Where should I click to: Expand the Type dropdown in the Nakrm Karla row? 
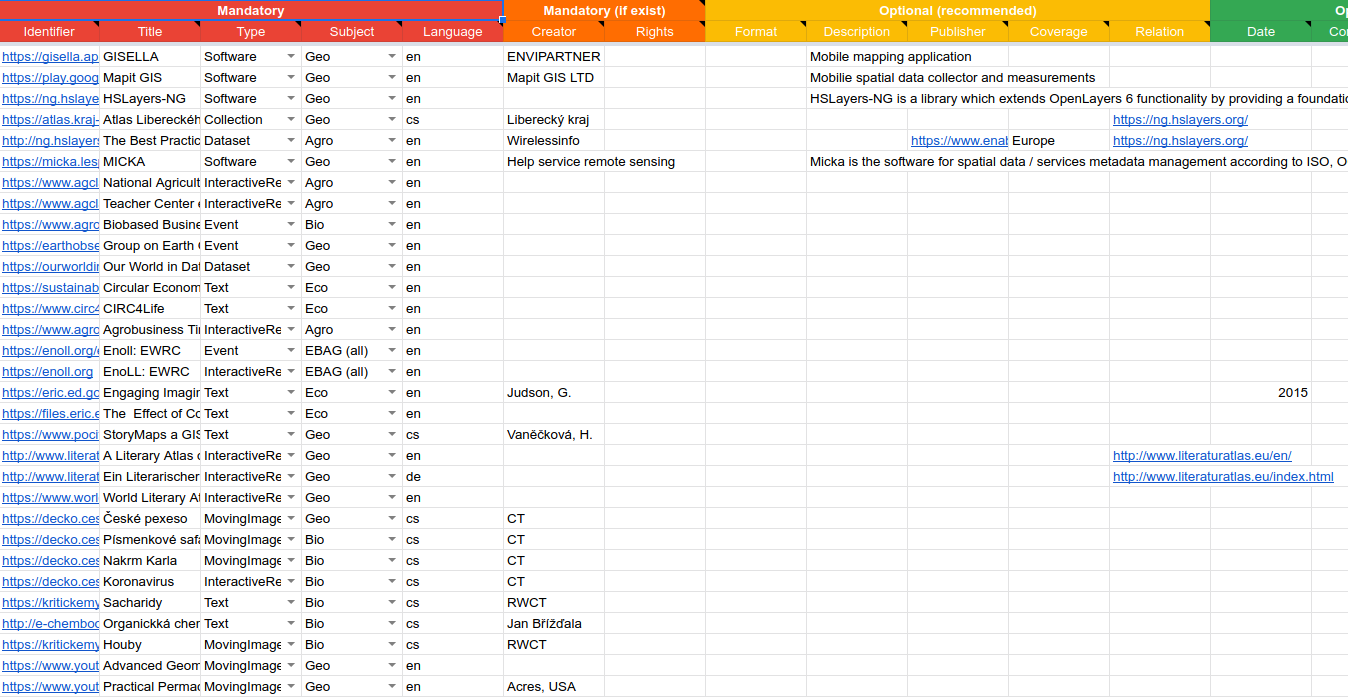291,561
